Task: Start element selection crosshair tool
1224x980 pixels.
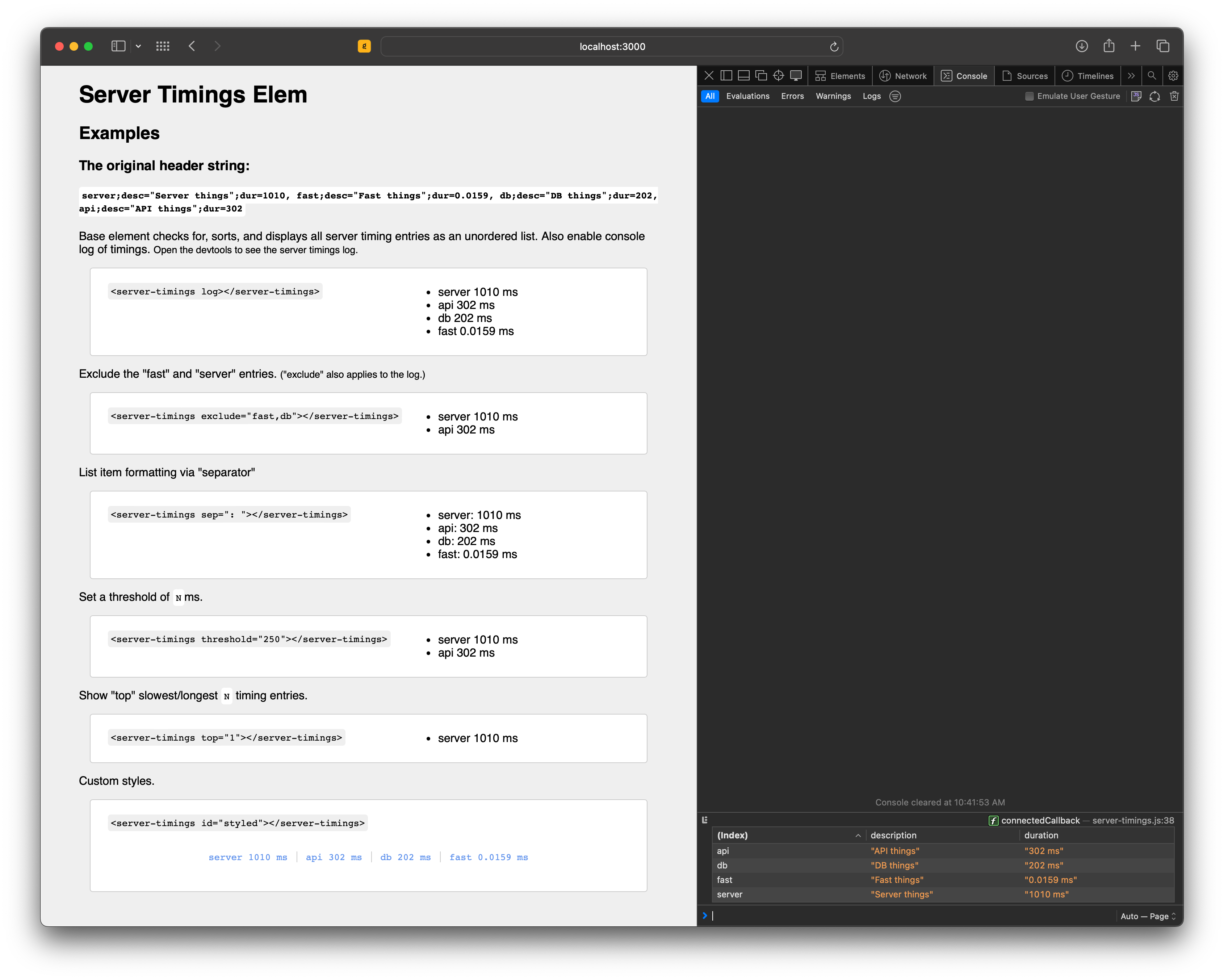Action: coord(778,76)
